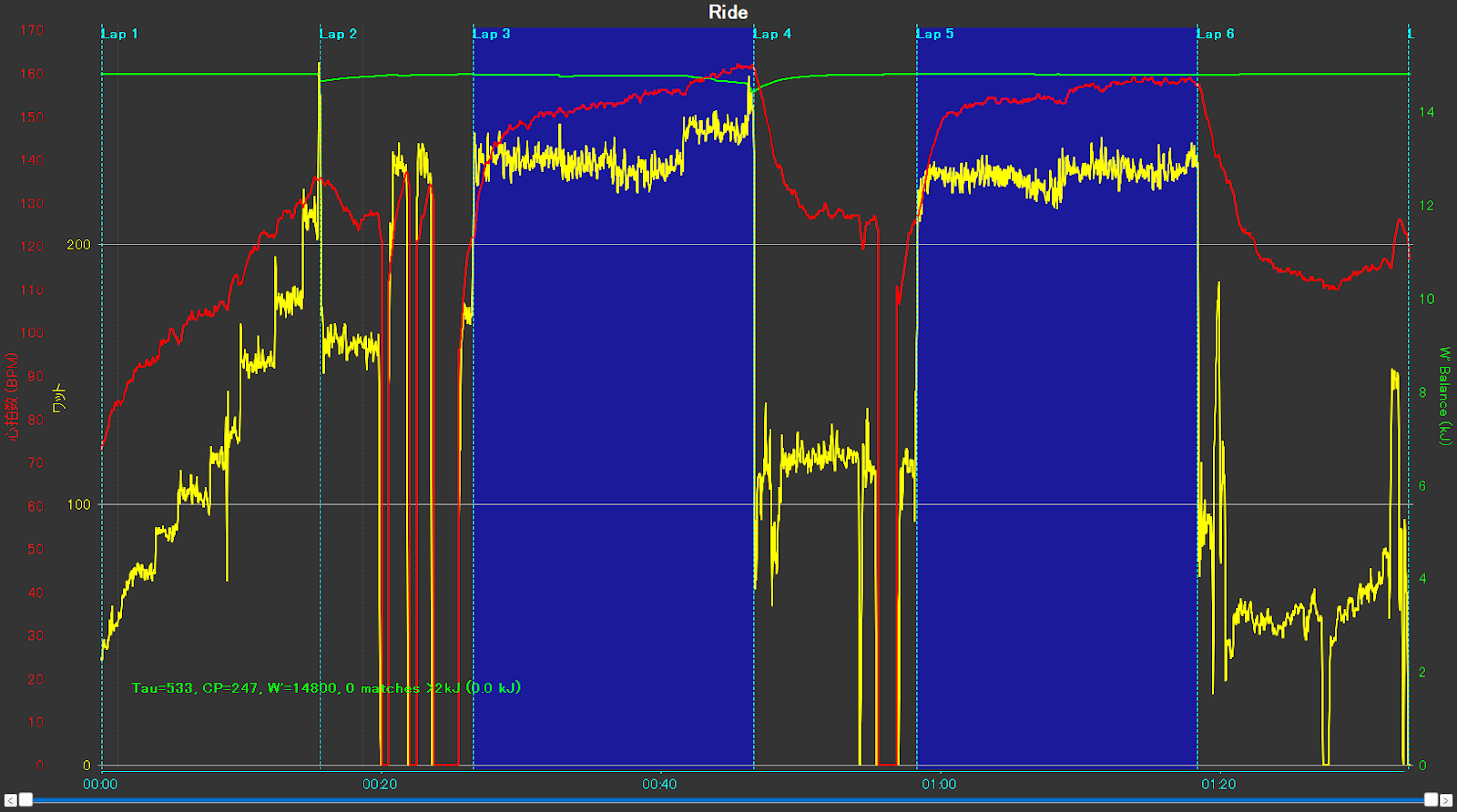1457x812 pixels.
Task: Click the chart title 'Ride'
Action: [728, 12]
